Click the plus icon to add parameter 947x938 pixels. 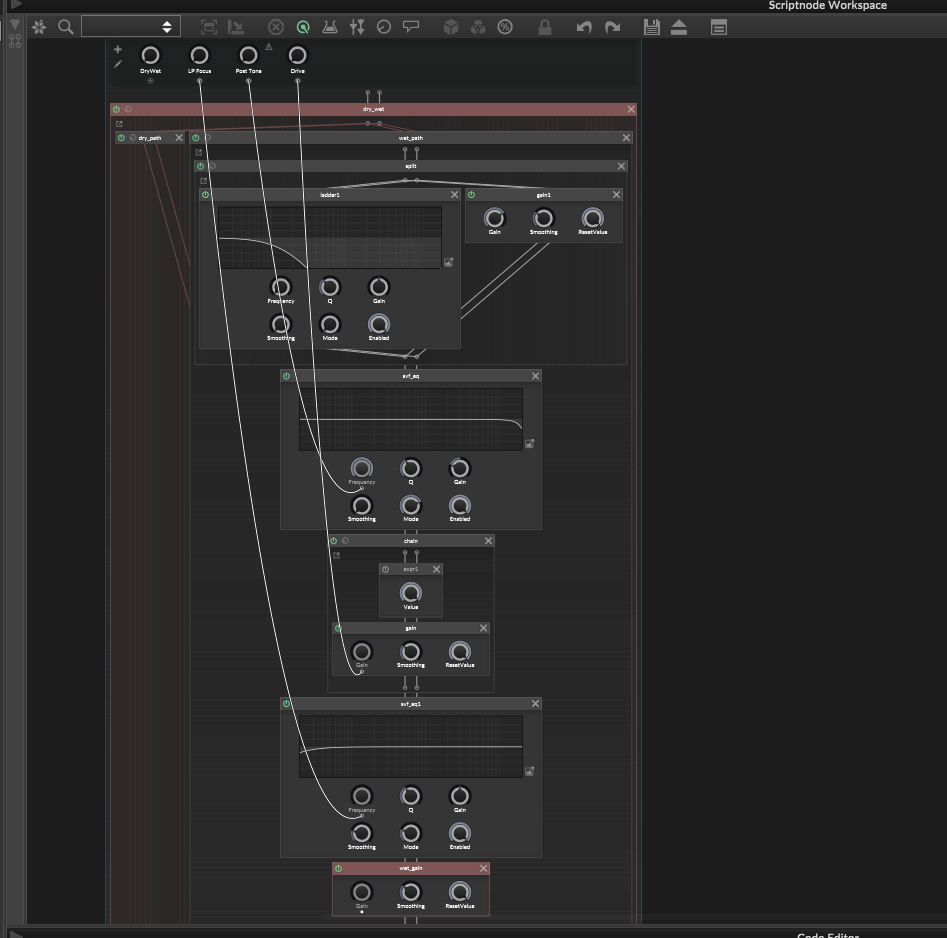point(118,49)
